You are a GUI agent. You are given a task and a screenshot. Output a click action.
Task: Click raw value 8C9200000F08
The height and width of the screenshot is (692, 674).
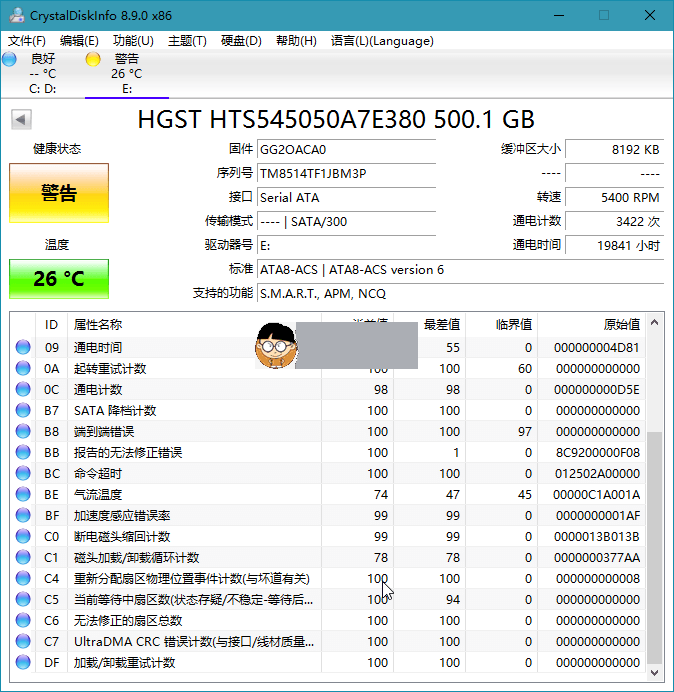598,452
